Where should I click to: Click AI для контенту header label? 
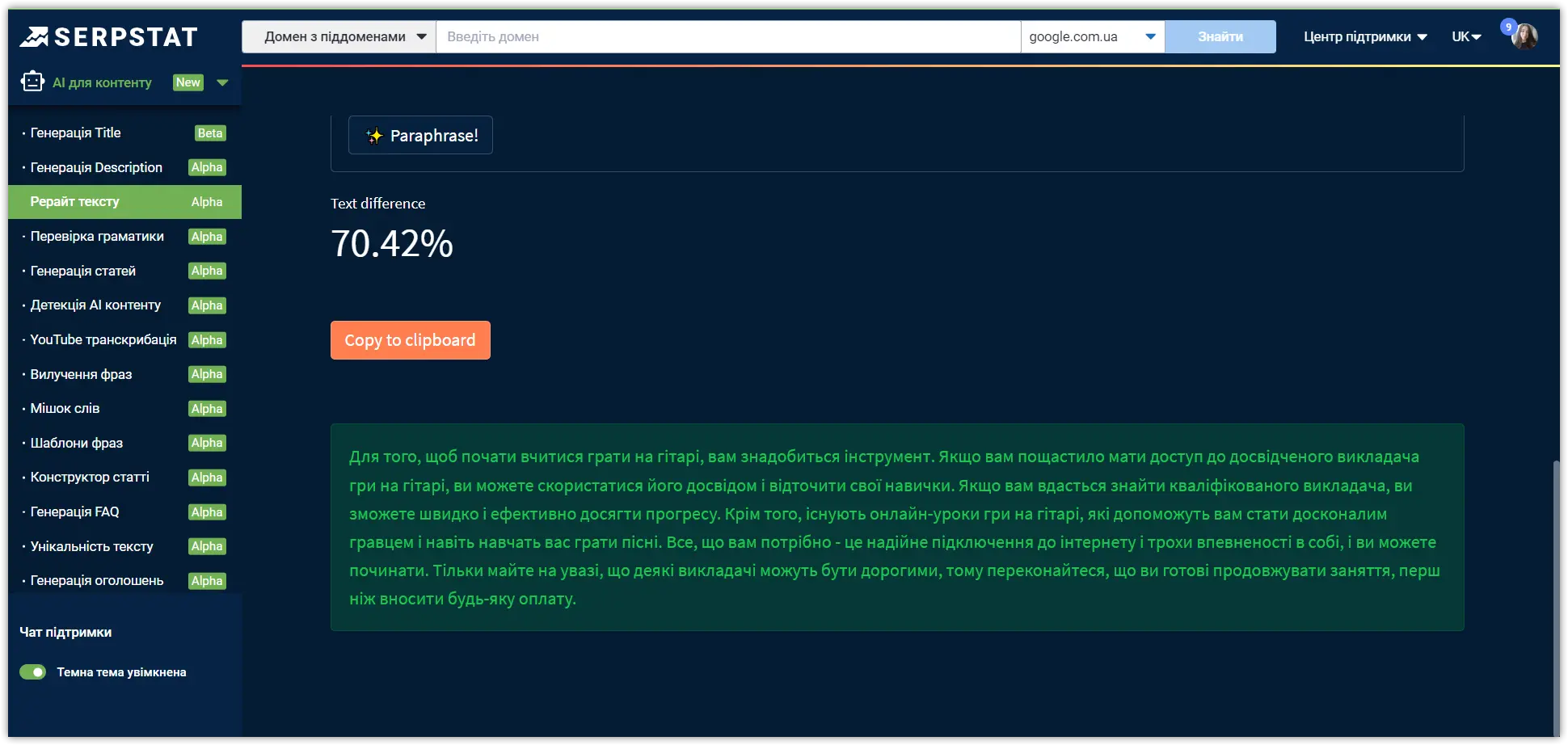pyautogui.click(x=102, y=82)
